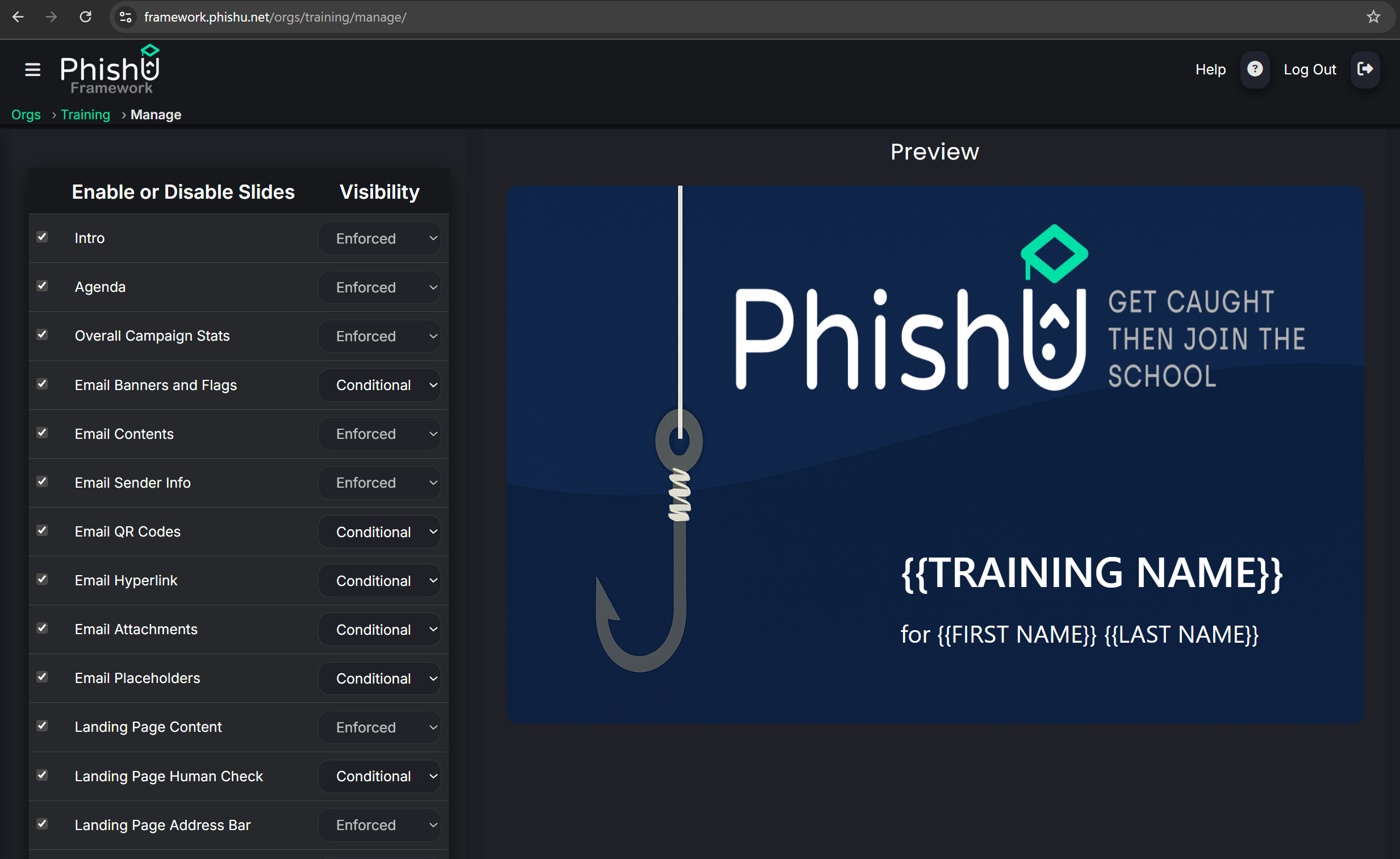Click the Manage breadcrumb item
This screenshot has height=859, width=1400.
pos(156,115)
